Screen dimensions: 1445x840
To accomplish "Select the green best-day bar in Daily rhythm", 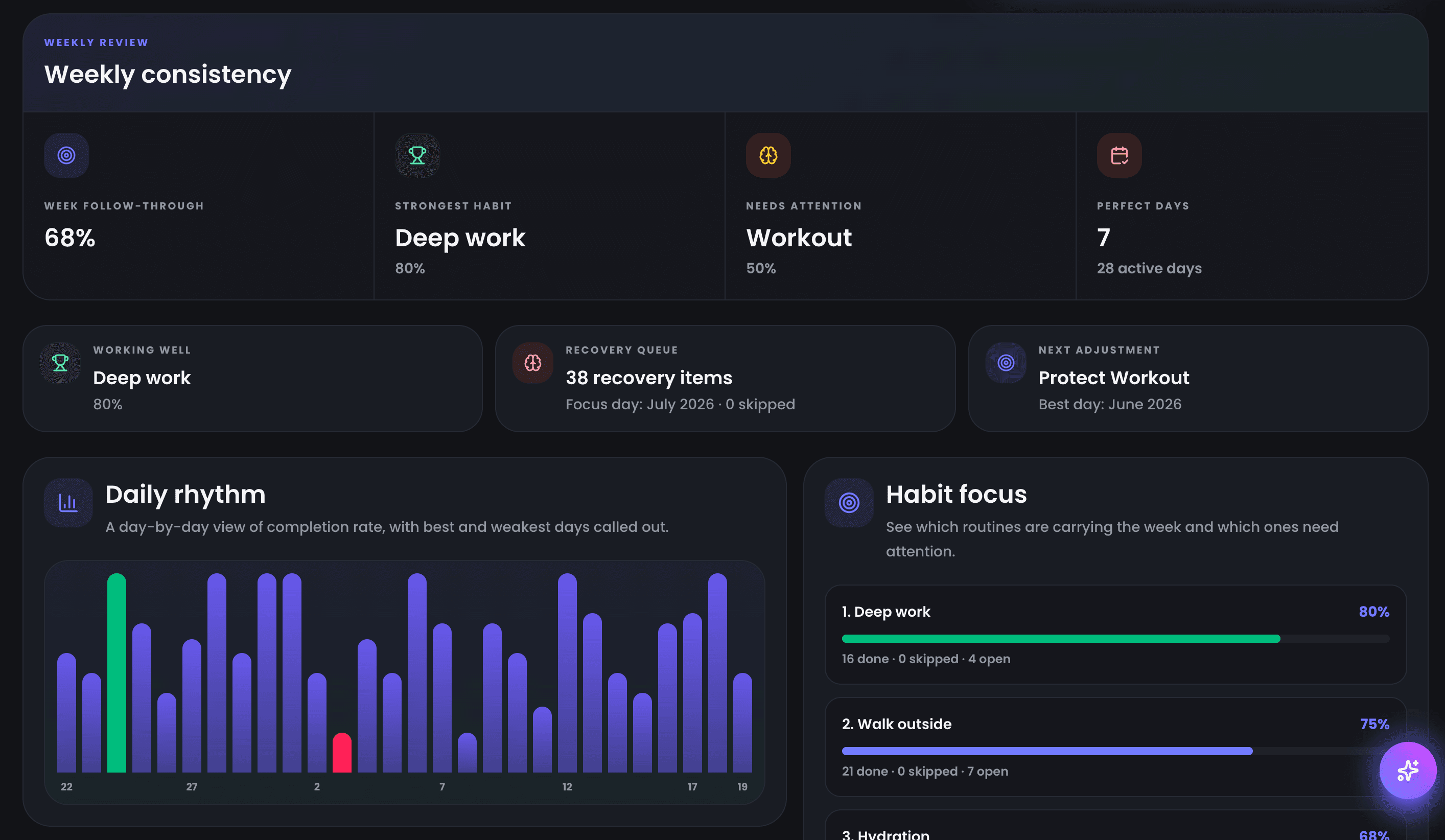I will [x=116, y=673].
